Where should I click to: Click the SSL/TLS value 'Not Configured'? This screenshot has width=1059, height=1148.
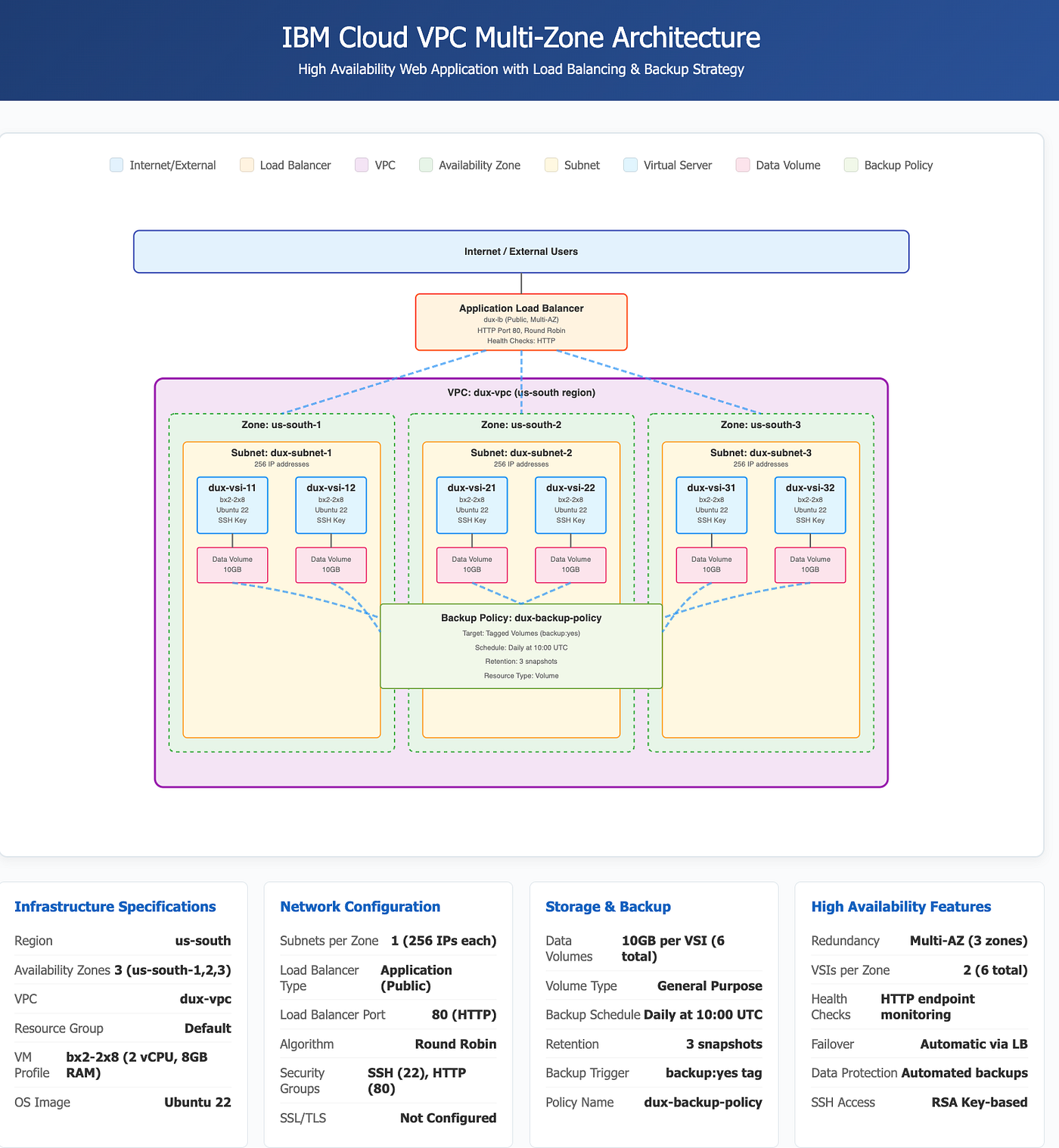(x=449, y=1119)
